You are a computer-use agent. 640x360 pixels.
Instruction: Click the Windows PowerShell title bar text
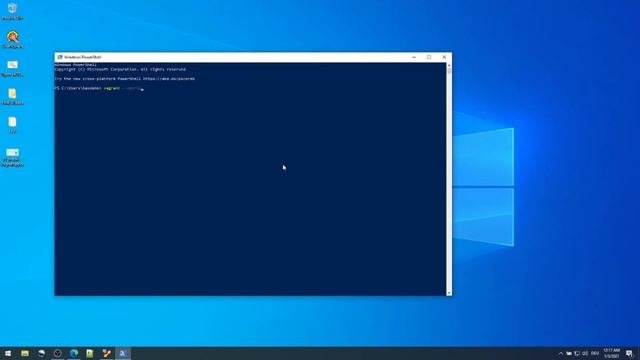coord(82,57)
